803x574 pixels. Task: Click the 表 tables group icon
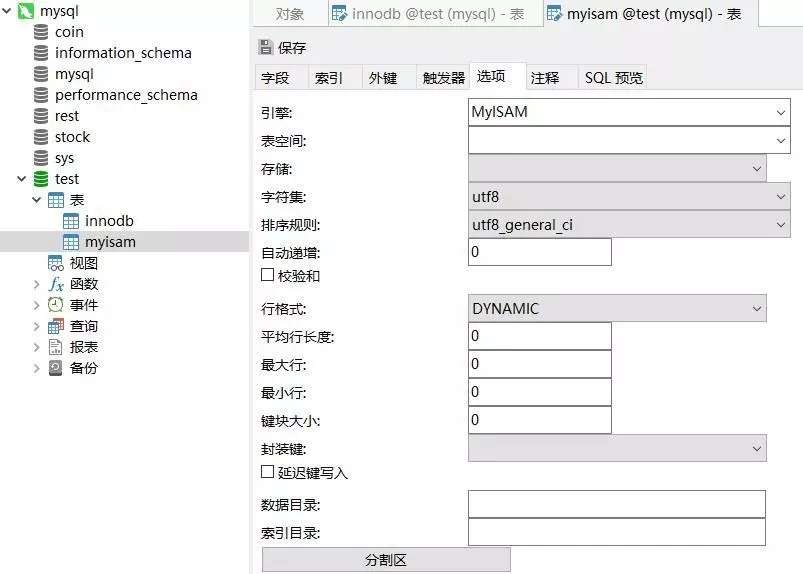[56, 200]
